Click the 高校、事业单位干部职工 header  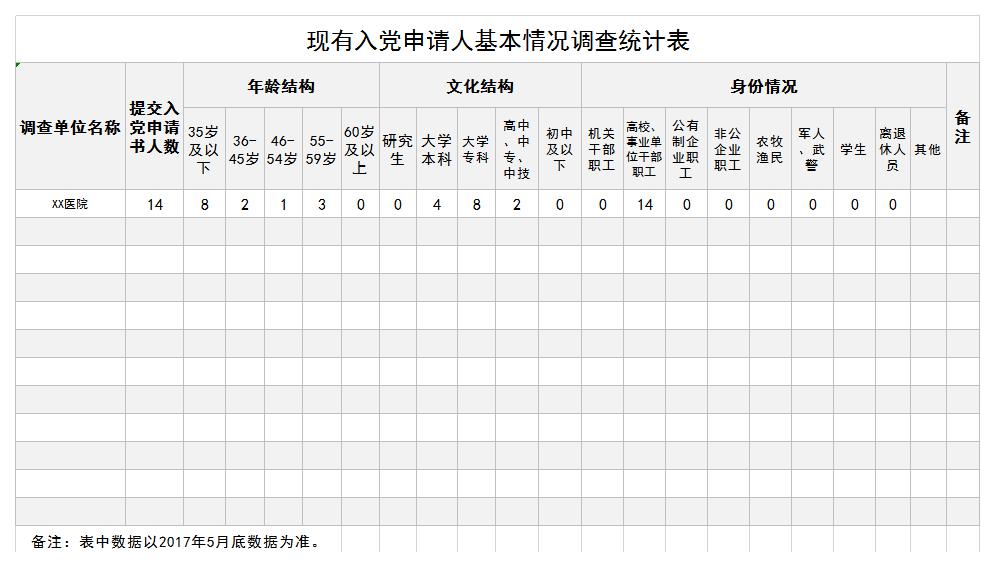pyautogui.click(x=644, y=149)
